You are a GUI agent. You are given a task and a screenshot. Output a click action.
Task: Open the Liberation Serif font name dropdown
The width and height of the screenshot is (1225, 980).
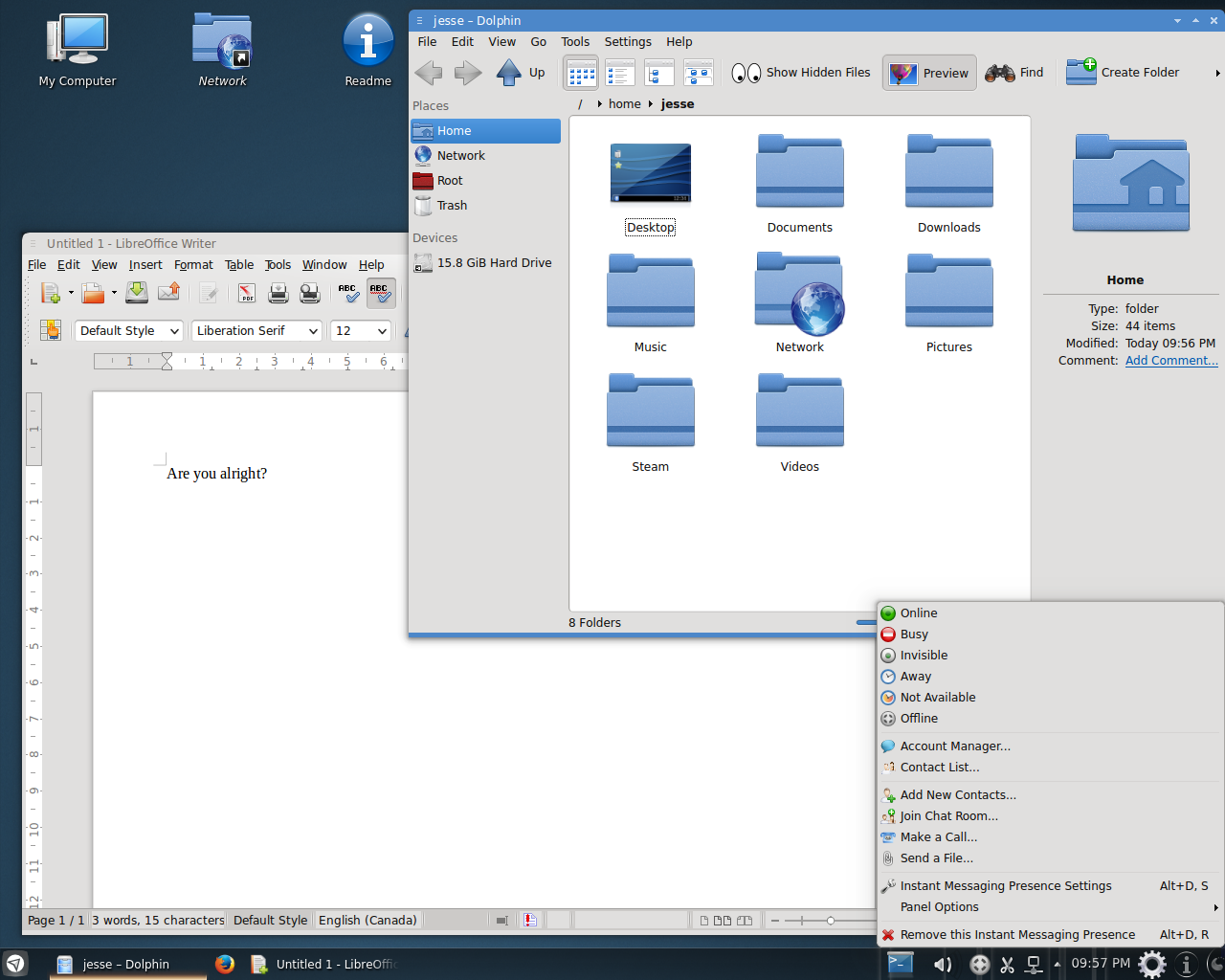tap(313, 331)
